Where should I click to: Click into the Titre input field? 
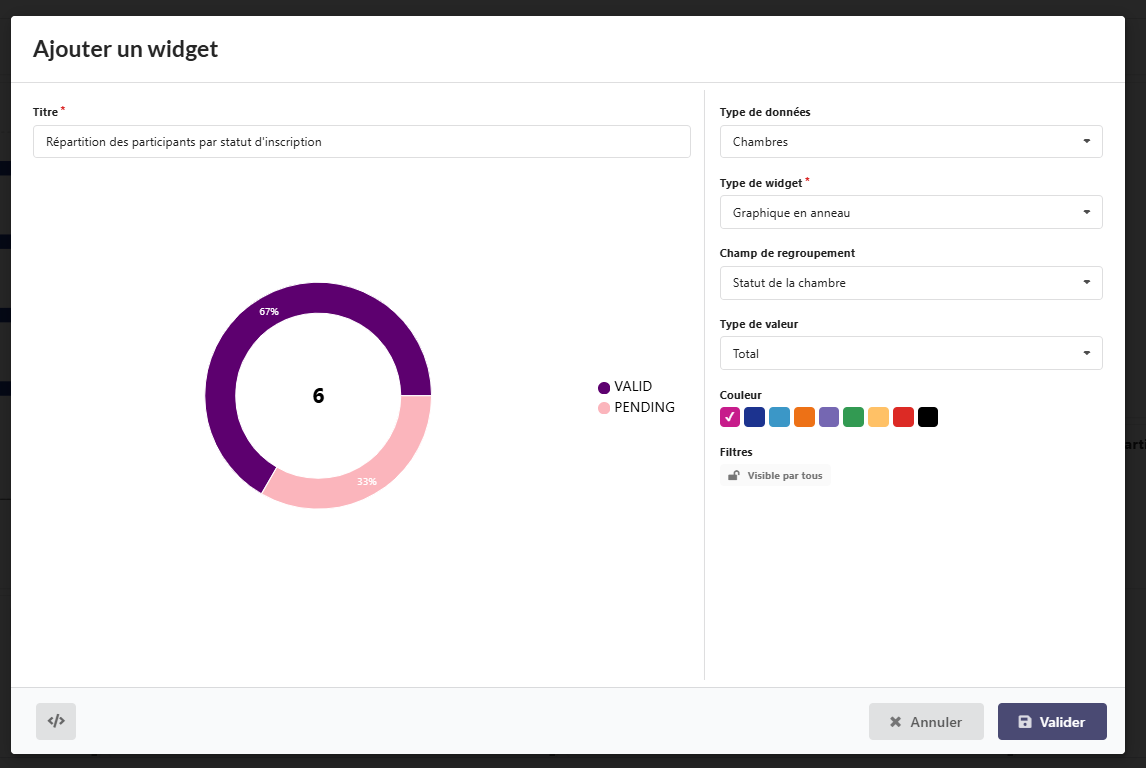[361, 142]
